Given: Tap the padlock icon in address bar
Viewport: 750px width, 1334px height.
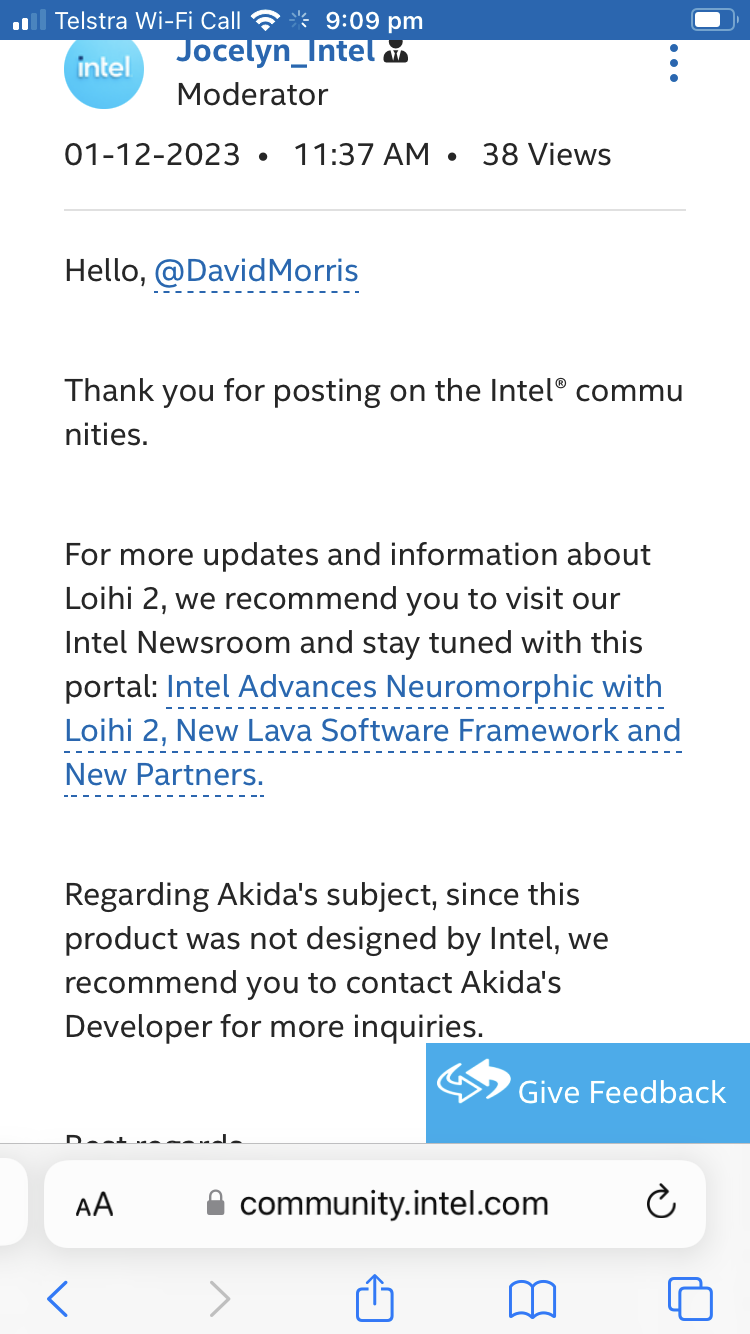Looking at the screenshot, I should pos(215,1203).
